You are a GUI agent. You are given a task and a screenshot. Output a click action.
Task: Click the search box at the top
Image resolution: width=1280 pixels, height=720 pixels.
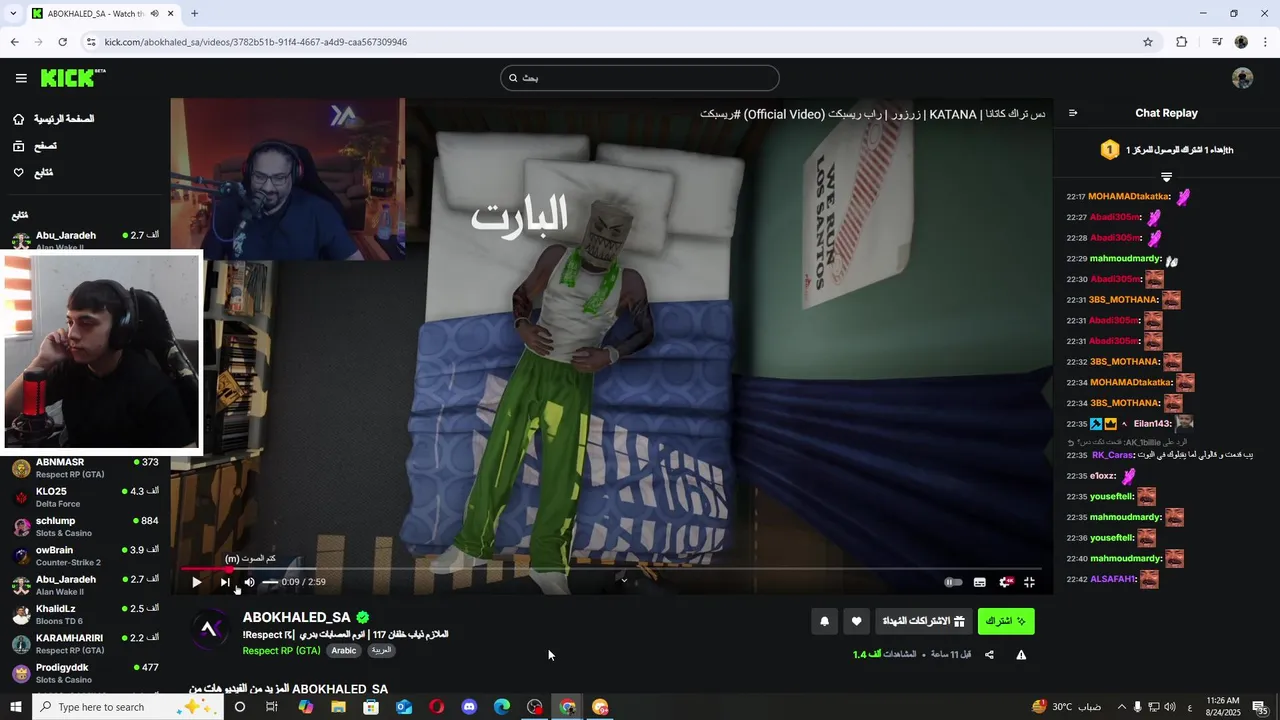click(640, 78)
